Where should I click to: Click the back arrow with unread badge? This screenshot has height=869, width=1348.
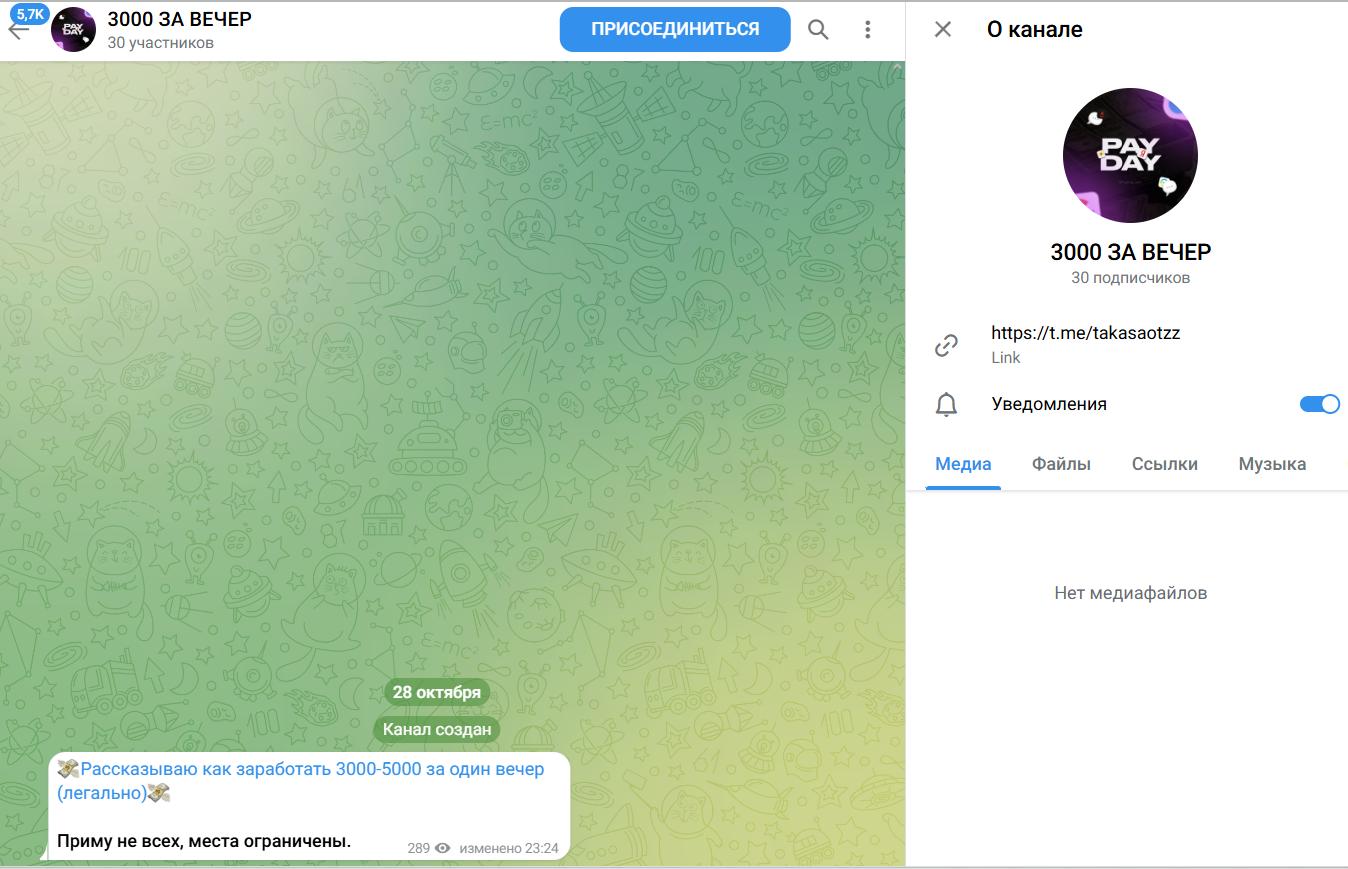point(18,32)
